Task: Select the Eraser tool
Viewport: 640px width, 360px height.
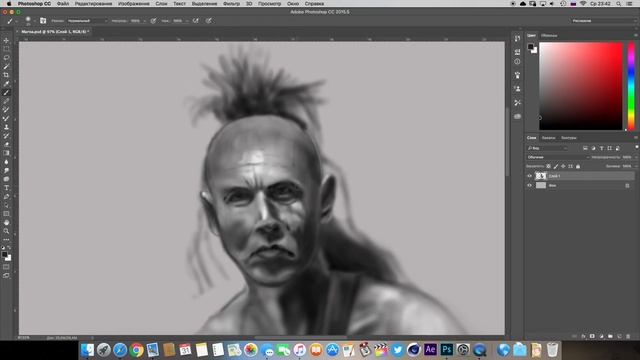Action: click(6, 144)
